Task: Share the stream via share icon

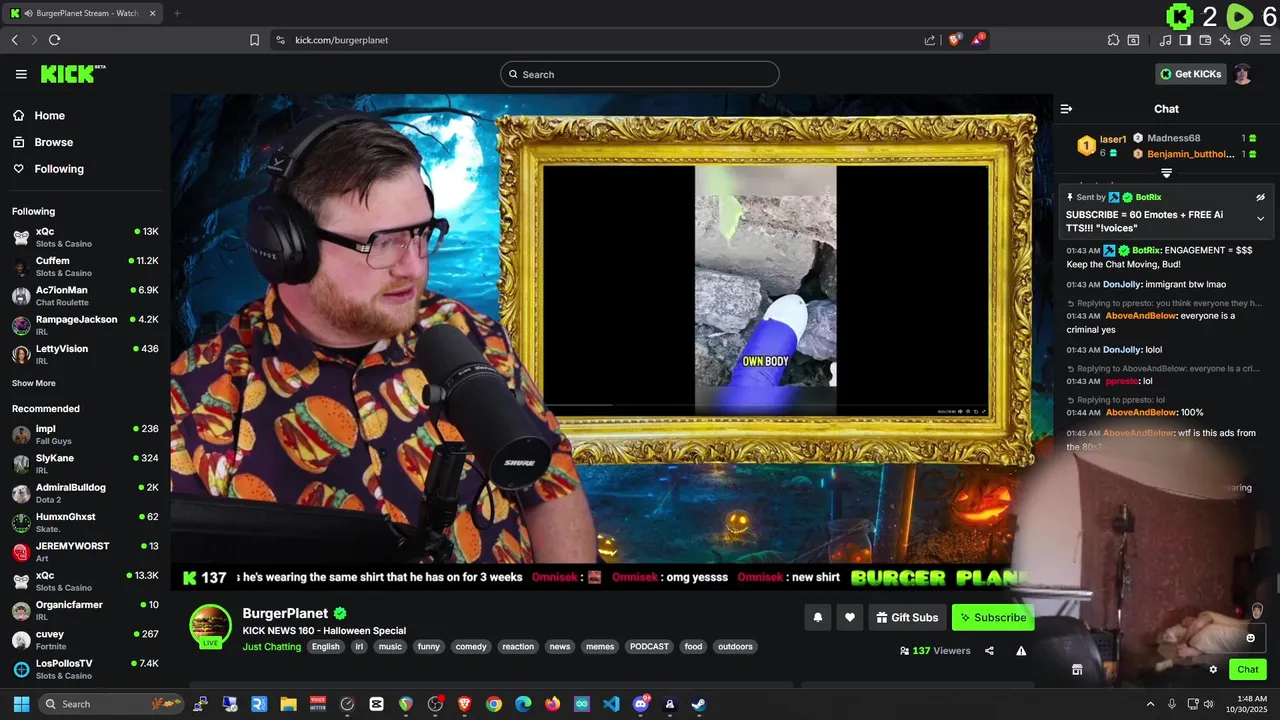Action: click(x=989, y=651)
